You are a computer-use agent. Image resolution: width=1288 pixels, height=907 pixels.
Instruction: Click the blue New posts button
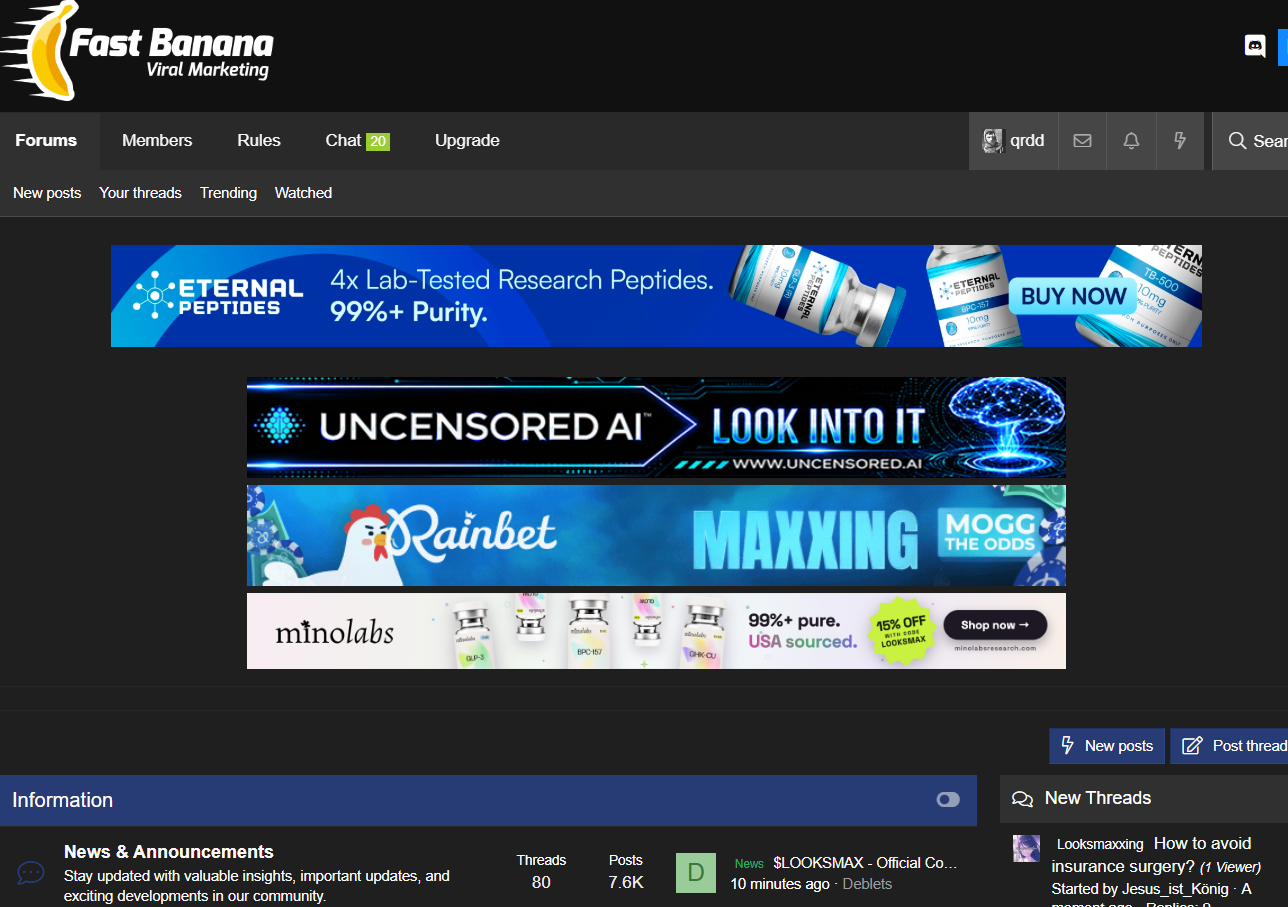click(1107, 746)
